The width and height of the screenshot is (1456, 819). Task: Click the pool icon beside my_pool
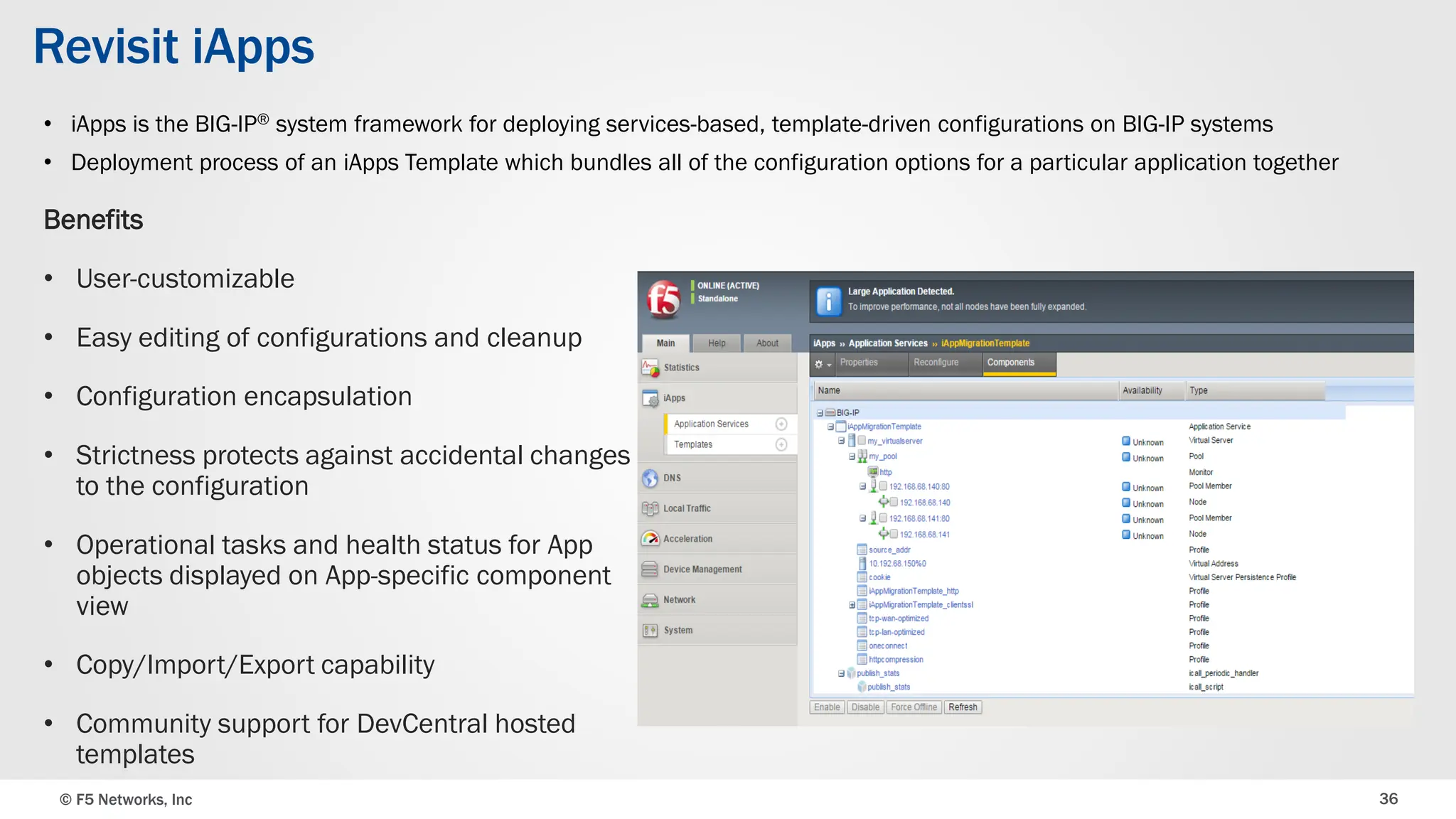point(862,456)
